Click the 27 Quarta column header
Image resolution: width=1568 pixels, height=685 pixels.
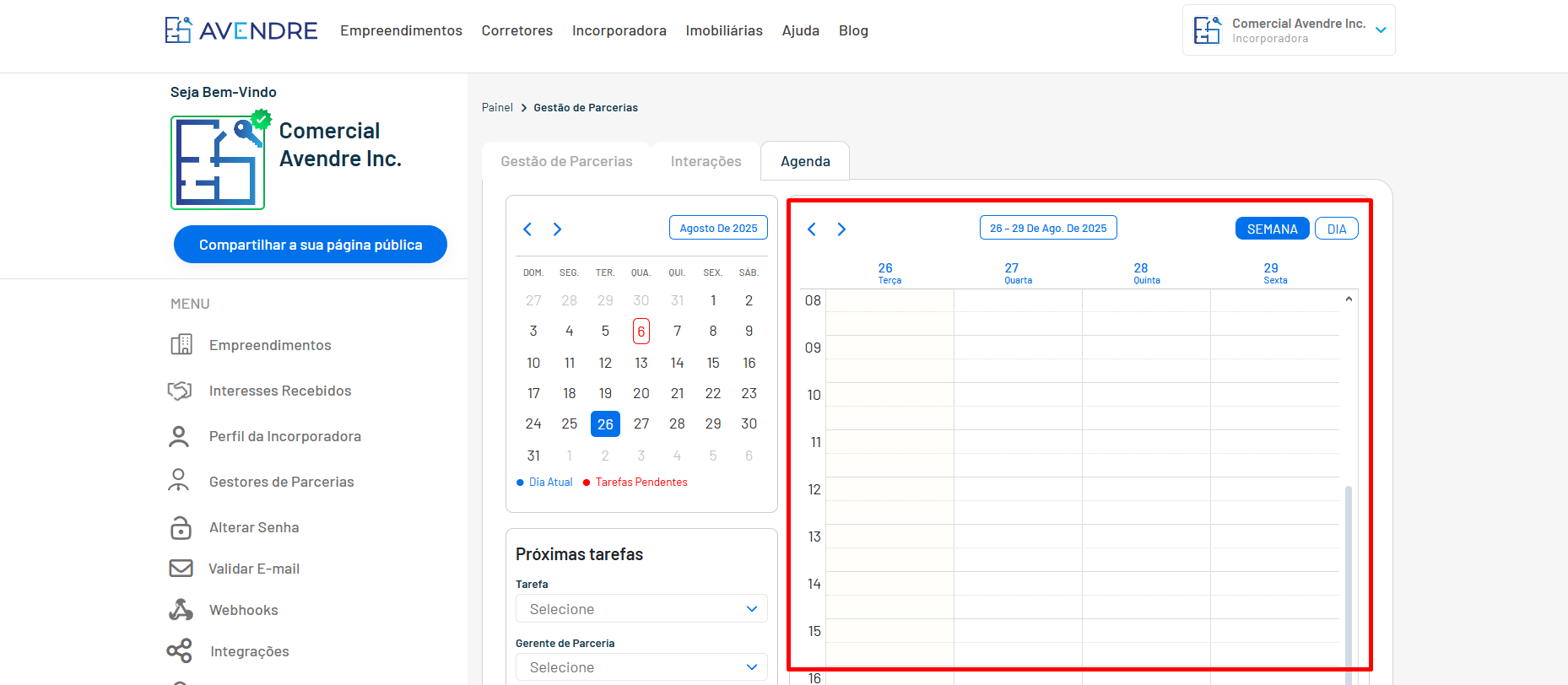[1018, 273]
